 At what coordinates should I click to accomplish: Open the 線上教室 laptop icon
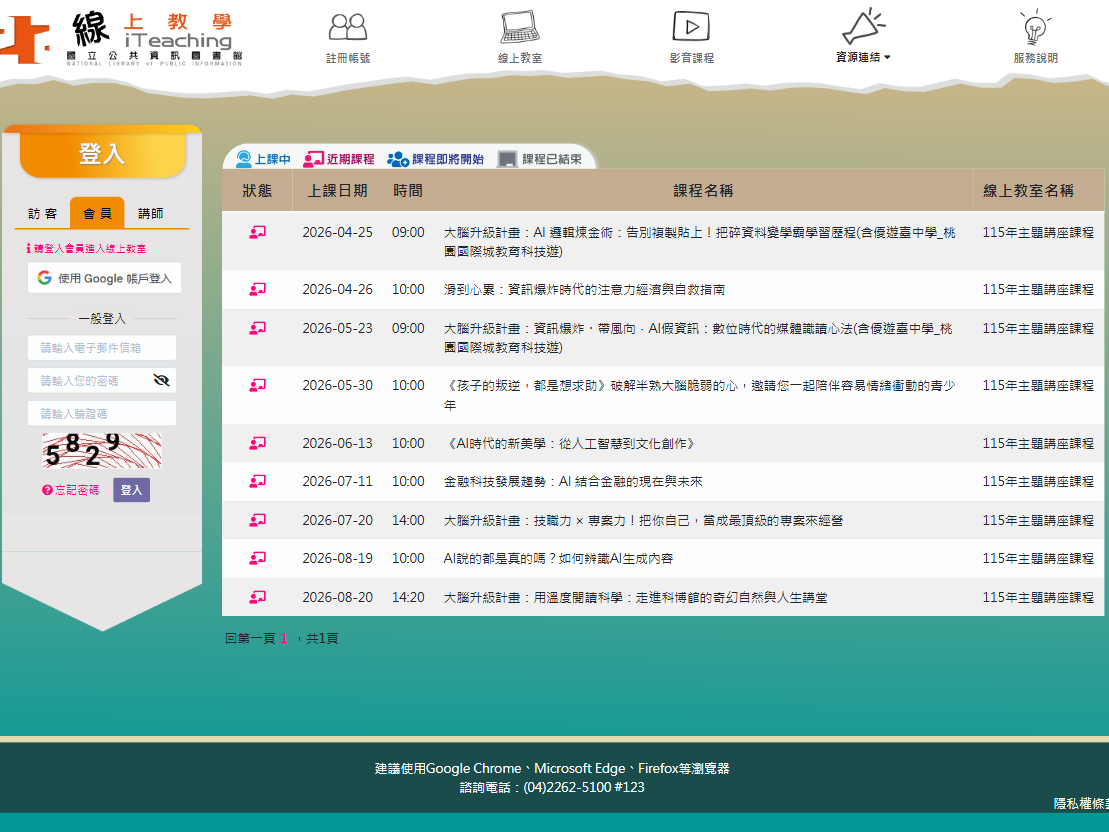click(520, 27)
